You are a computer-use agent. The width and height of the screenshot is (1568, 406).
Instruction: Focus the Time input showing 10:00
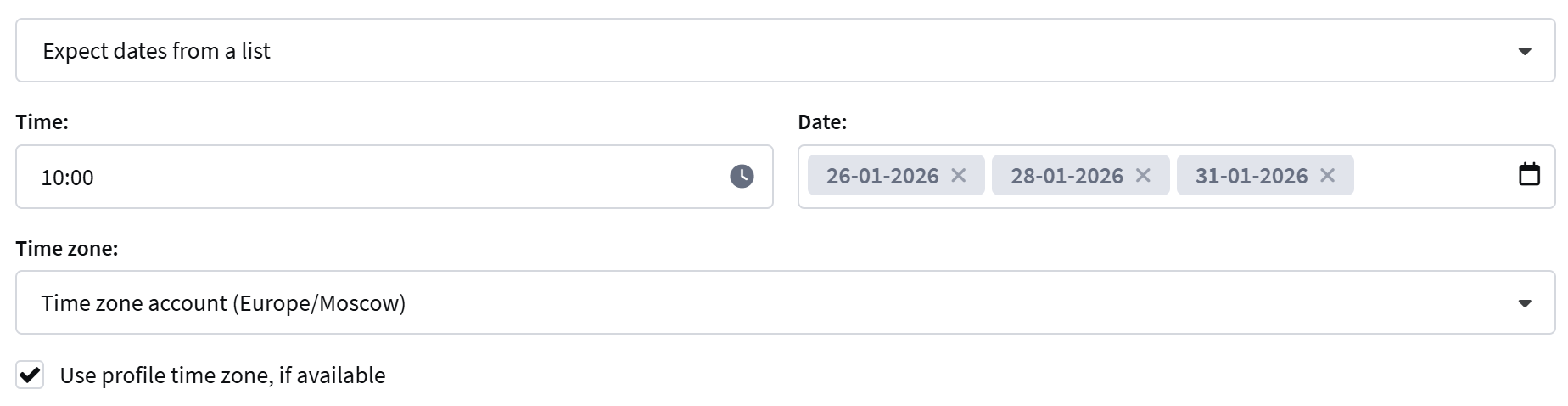coord(382,177)
